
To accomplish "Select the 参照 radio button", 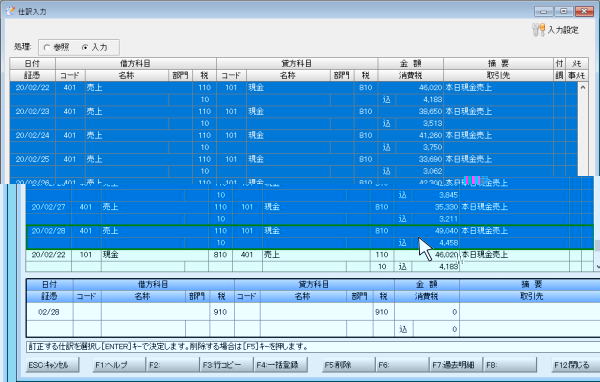I will pyautogui.click(x=47, y=47).
